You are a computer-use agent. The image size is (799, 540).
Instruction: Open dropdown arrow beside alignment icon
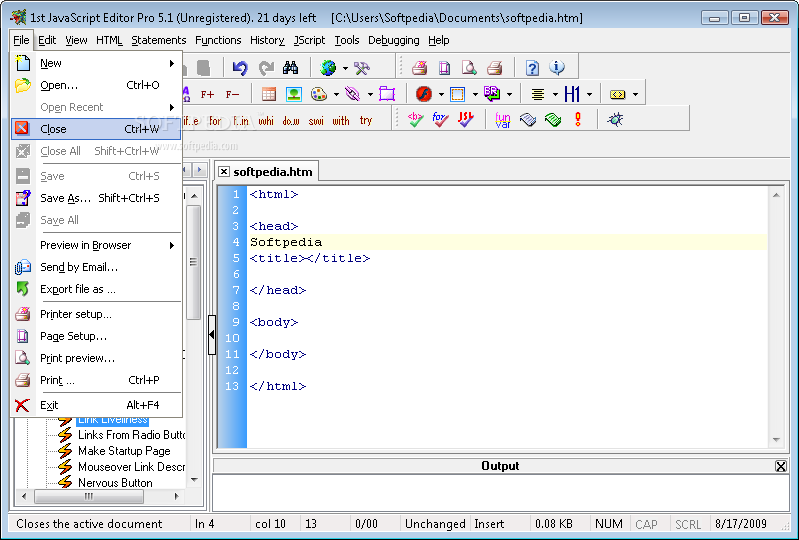555,95
